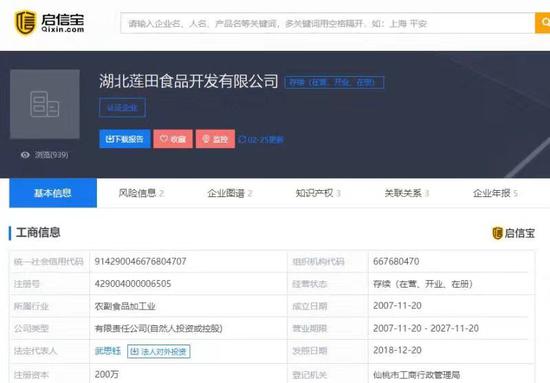Click the outlined tag button under company name
This screenshot has height=383, width=550.
coord(122,108)
